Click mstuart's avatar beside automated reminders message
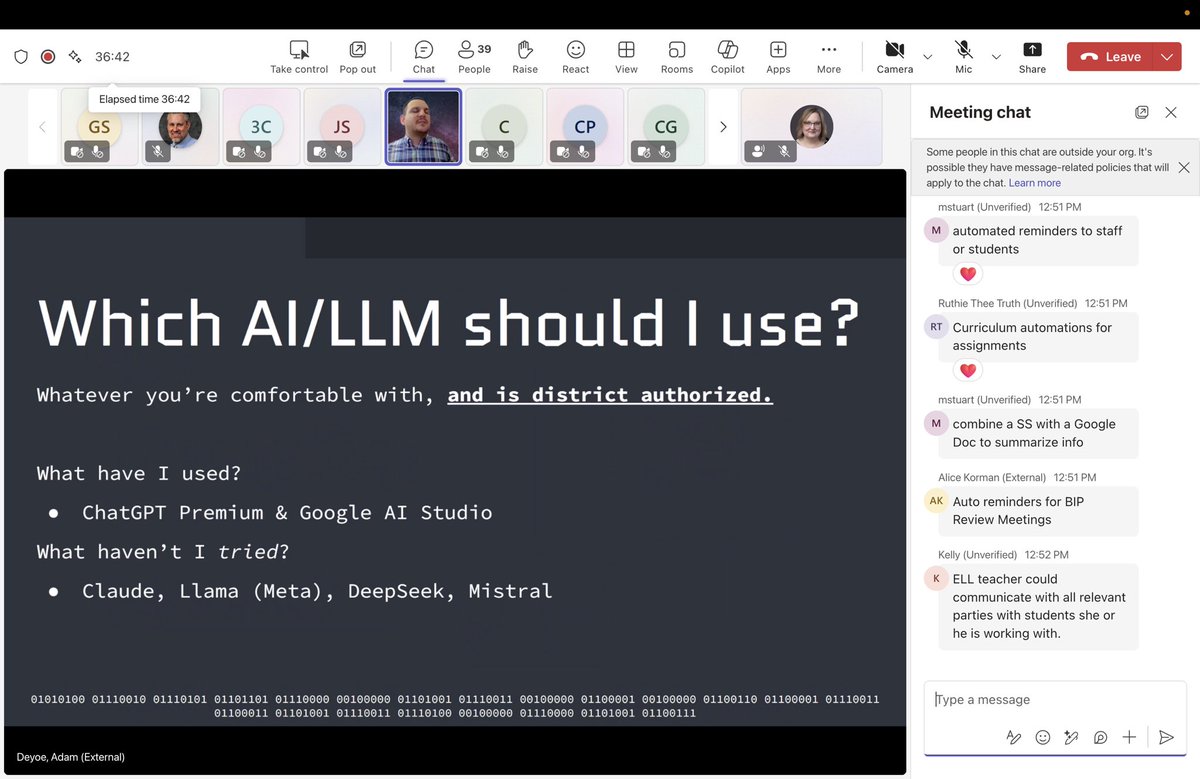The height and width of the screenshot is (779, 1200). (x=936, y=230)
